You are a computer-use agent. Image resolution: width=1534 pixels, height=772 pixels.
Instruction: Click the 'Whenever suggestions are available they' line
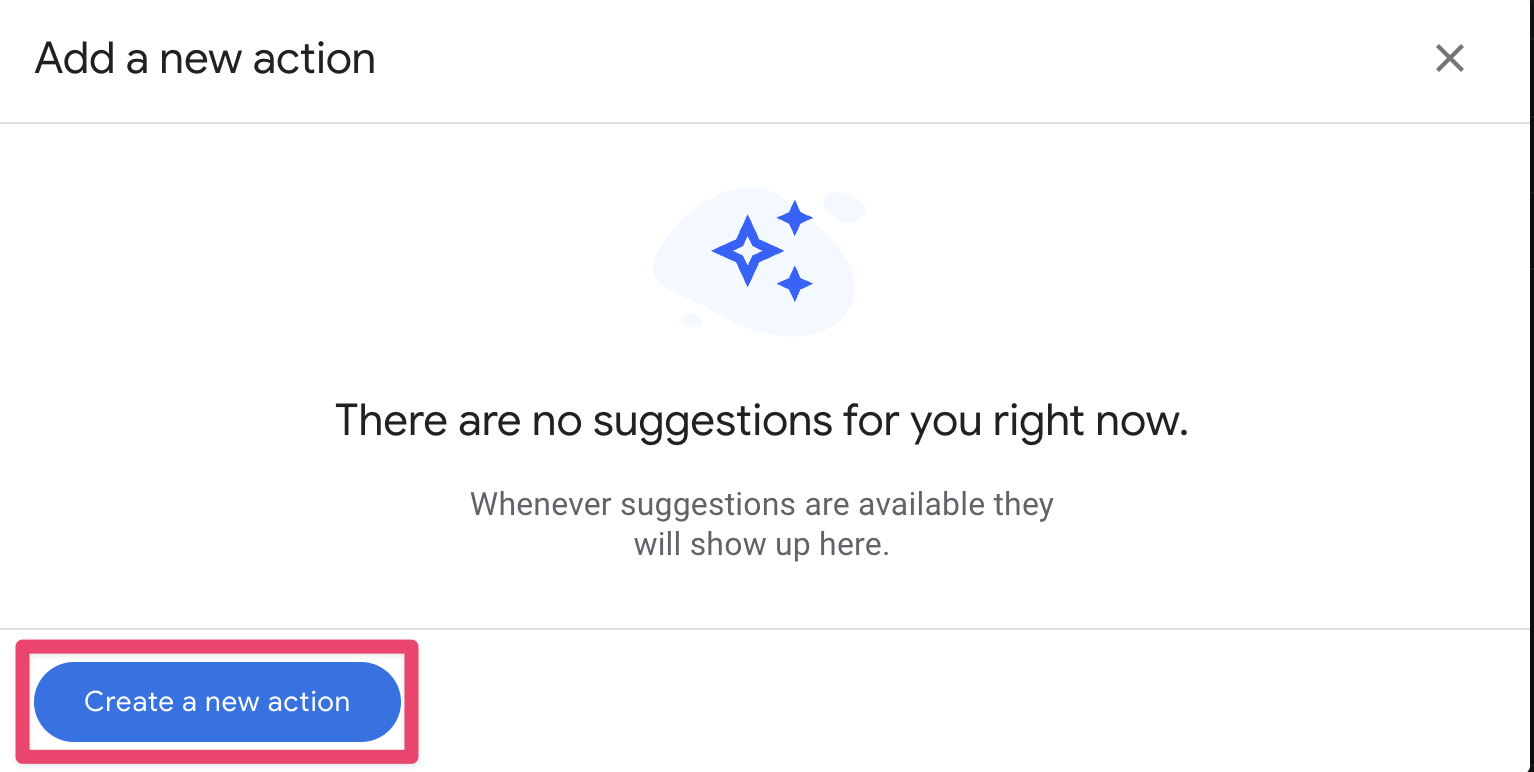pos(761,504)
